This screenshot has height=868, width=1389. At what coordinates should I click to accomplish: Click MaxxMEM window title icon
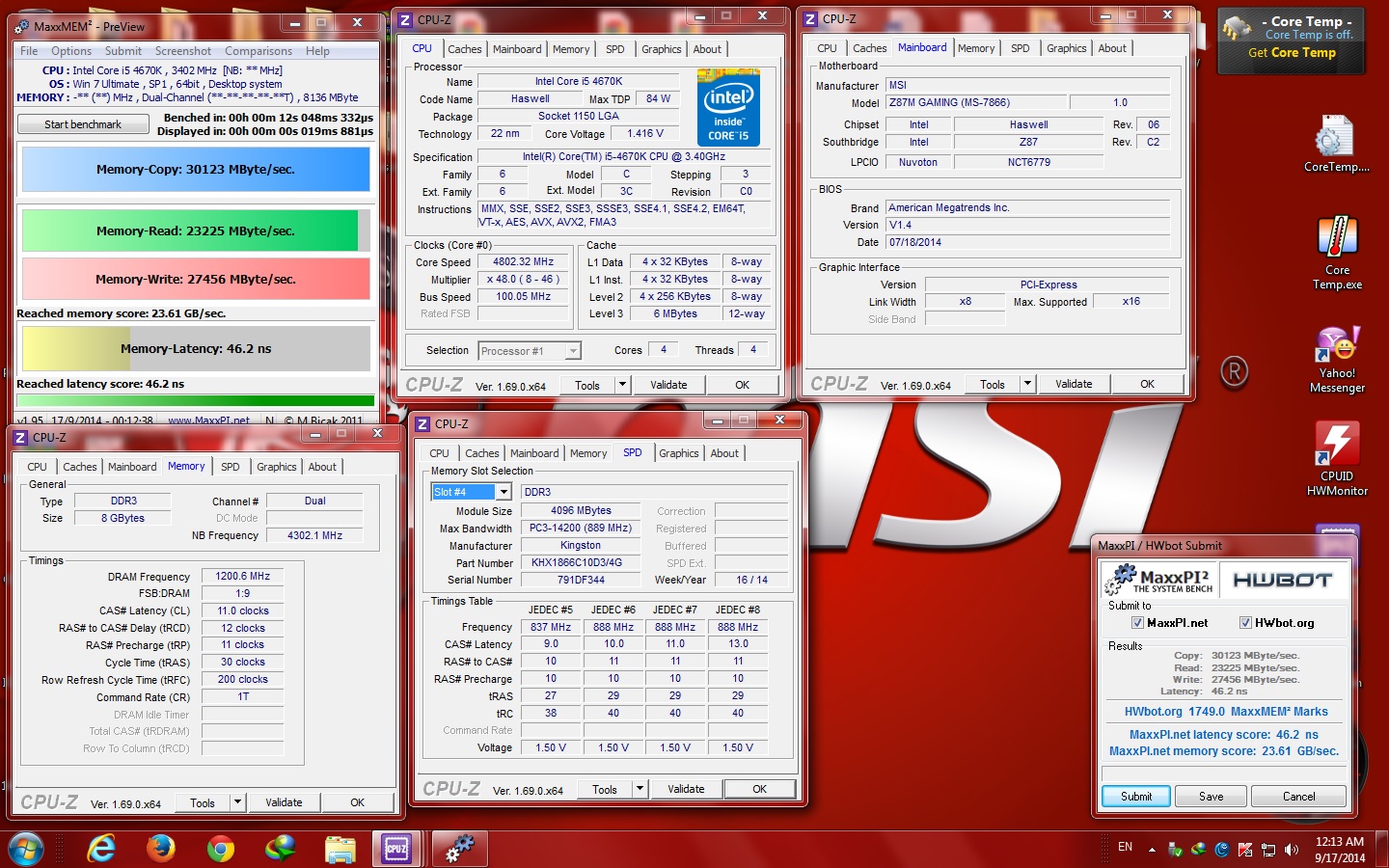point(23,26)
